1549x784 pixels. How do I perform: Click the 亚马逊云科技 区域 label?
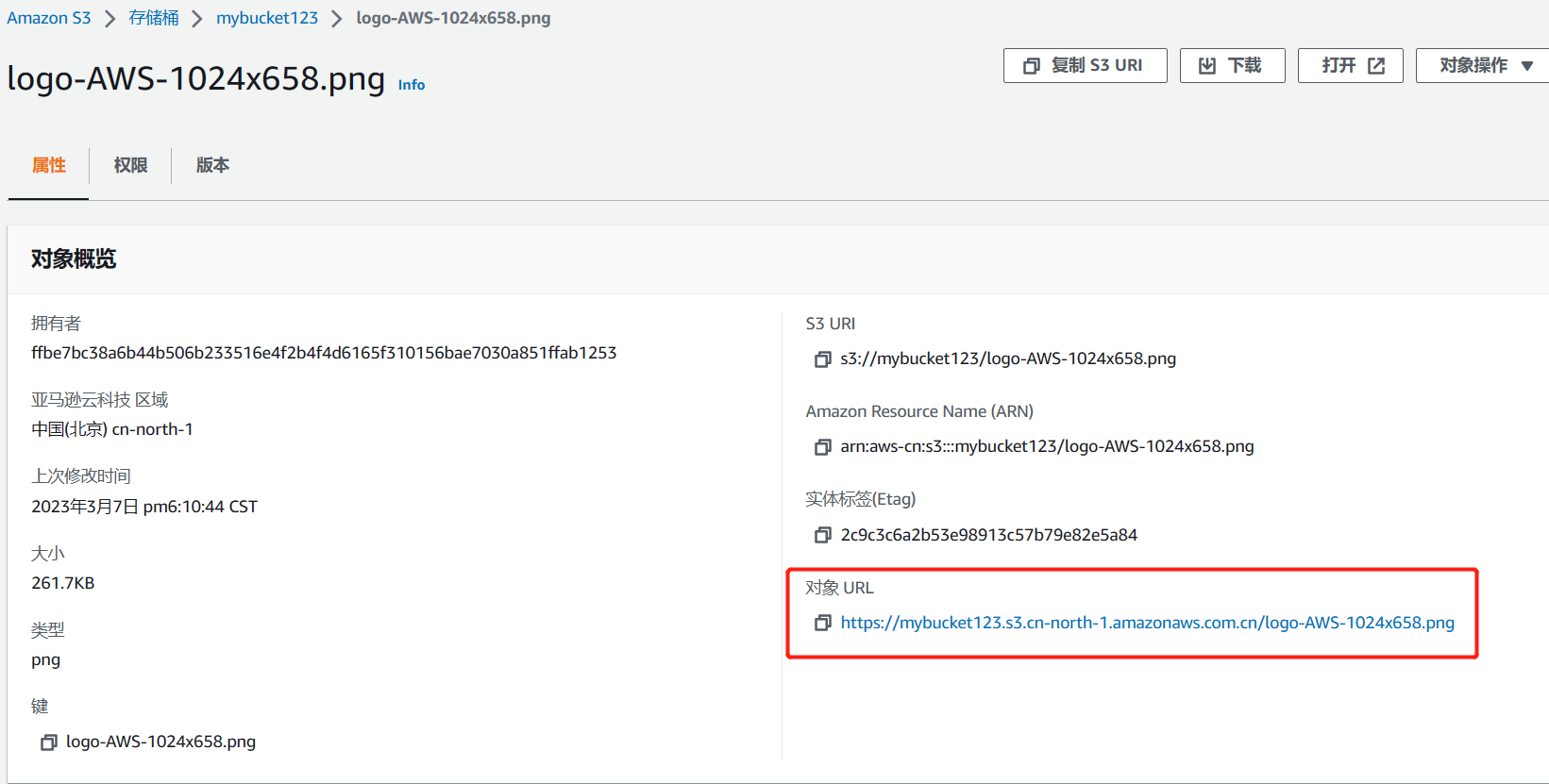(x=99, y=400)
